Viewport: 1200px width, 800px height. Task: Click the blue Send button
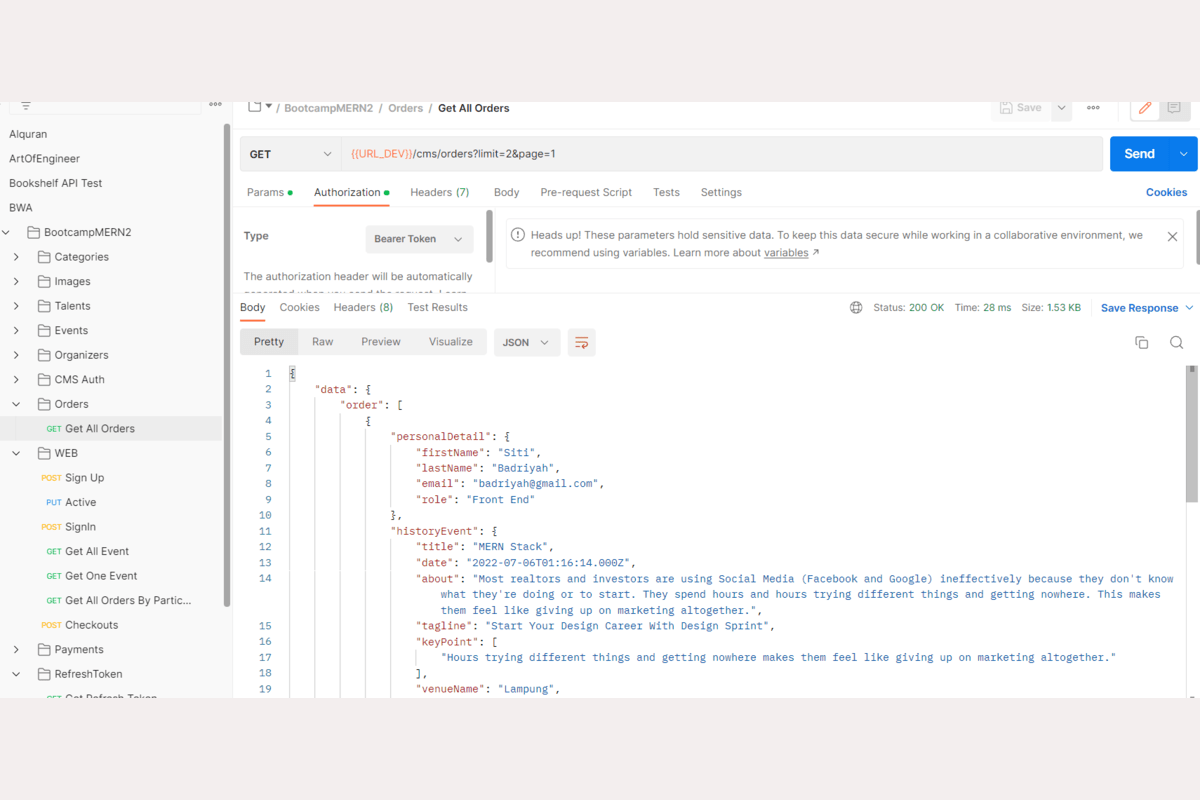click(1140, 154)
